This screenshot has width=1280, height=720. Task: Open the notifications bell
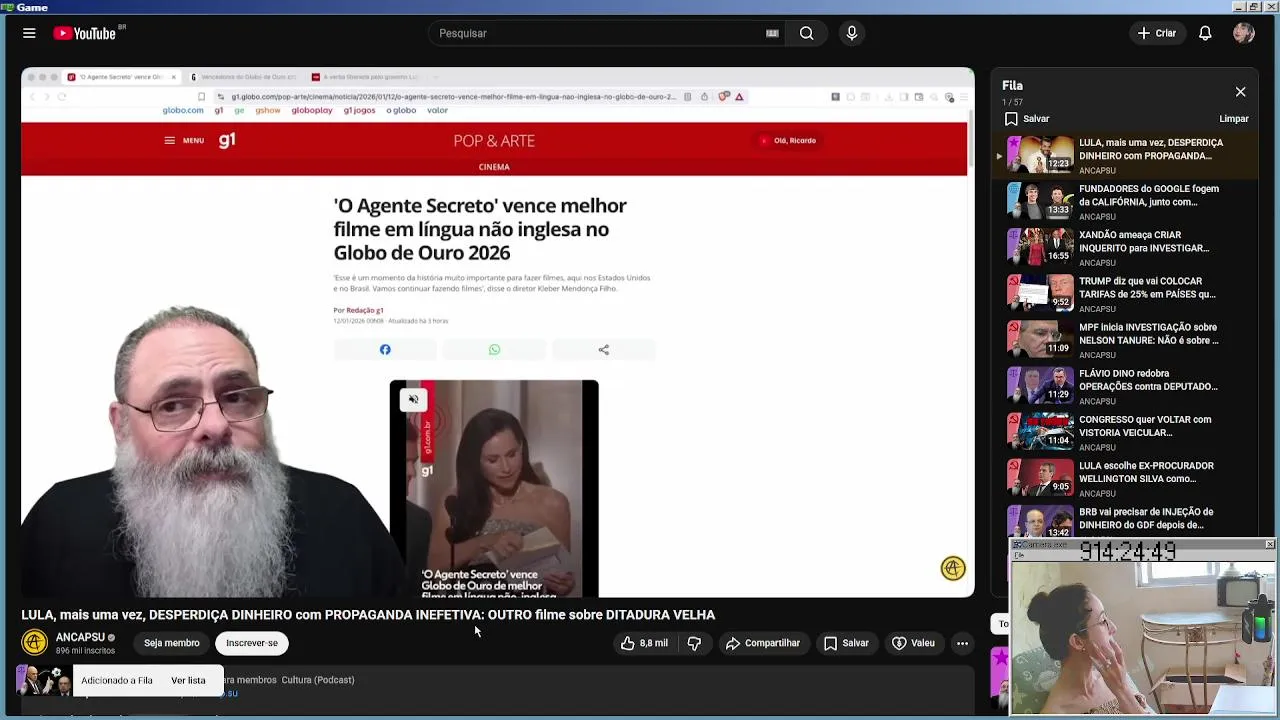[1205, 33]
